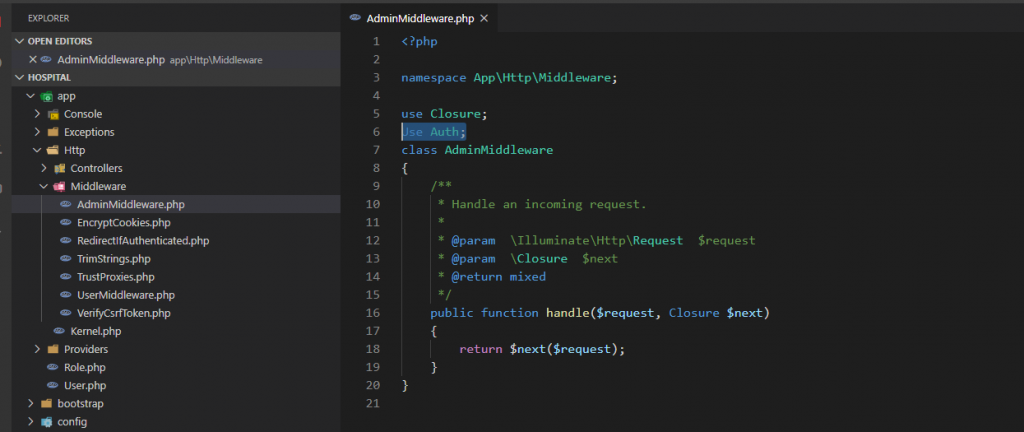
Task: Click the PHP icon beside EncryptCookies.php
Action: 66,222
